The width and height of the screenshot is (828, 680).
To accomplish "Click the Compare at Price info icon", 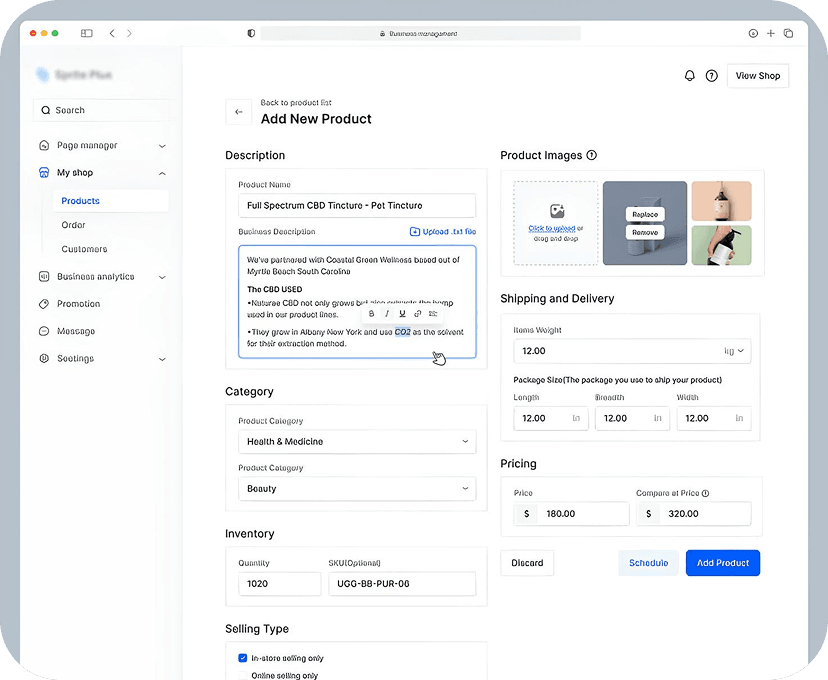I will 705,493.
